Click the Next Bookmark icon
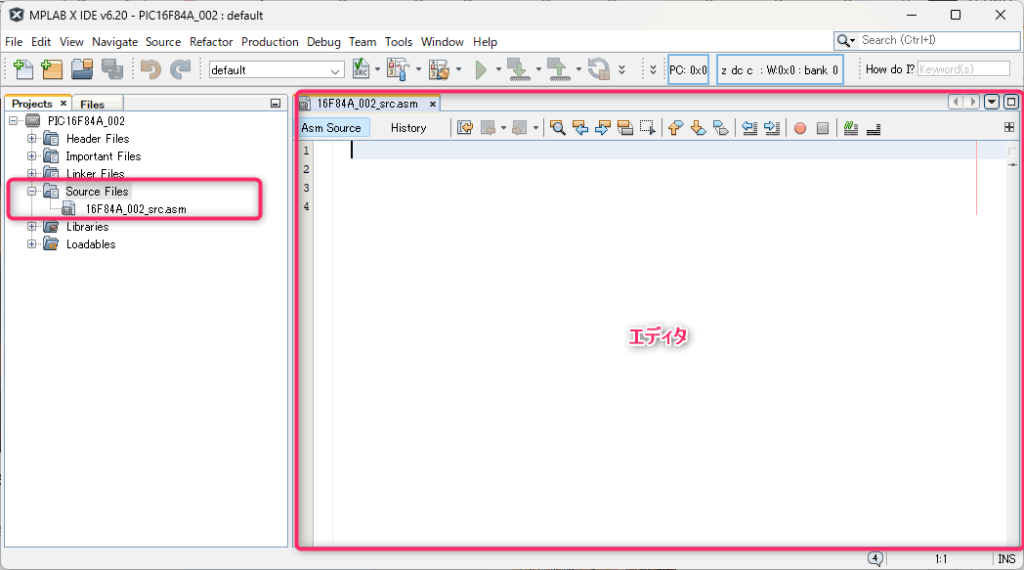The width and height of the screenshot is (1024, 570). [698, 128]
